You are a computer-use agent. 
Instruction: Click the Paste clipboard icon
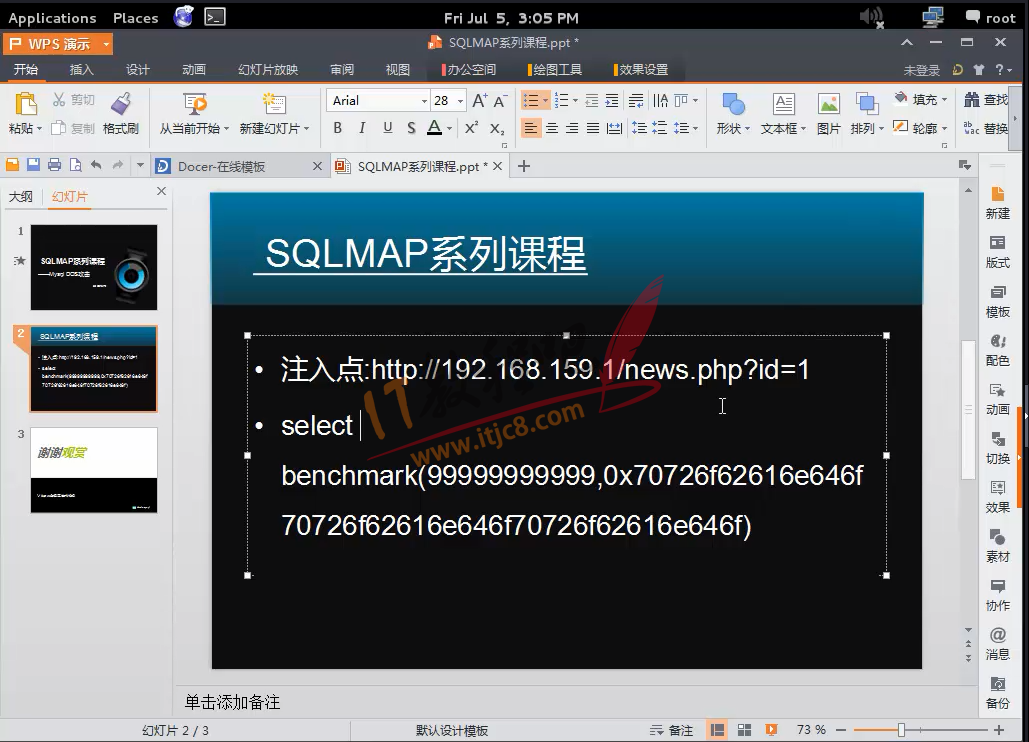click(x=26, y=104)
